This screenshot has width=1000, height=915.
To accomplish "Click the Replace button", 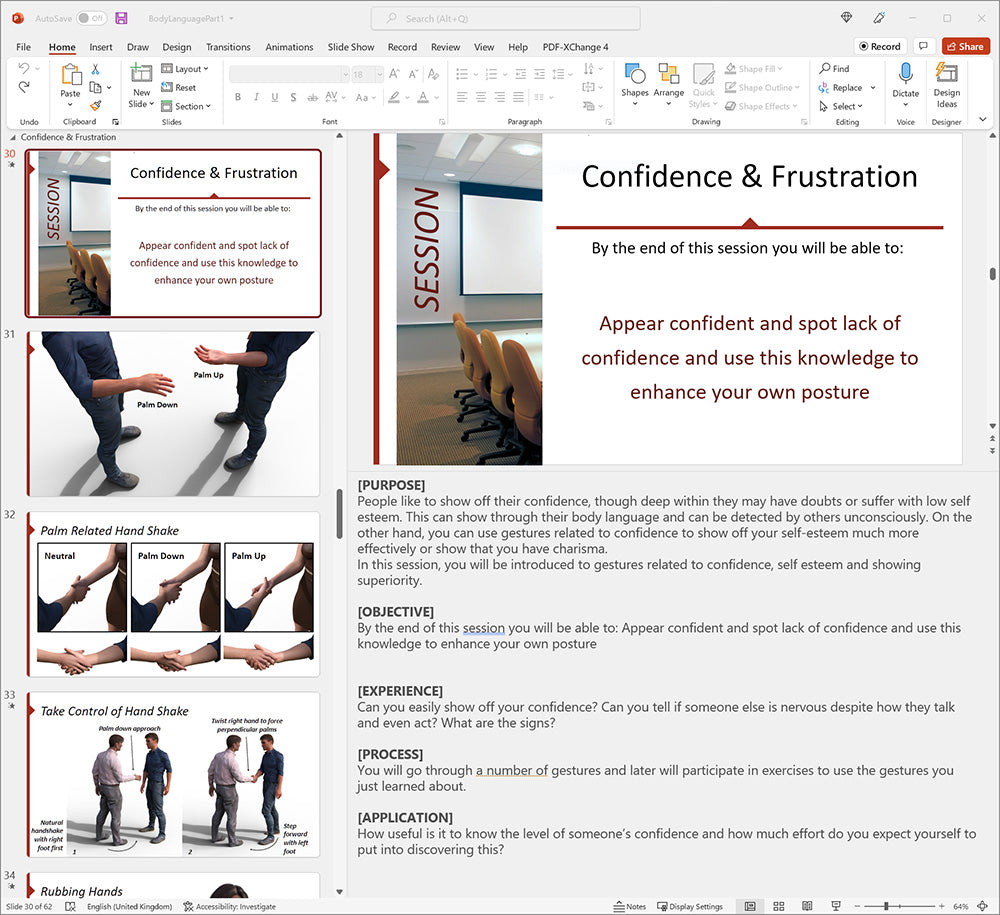I will [x=841, y=87].
